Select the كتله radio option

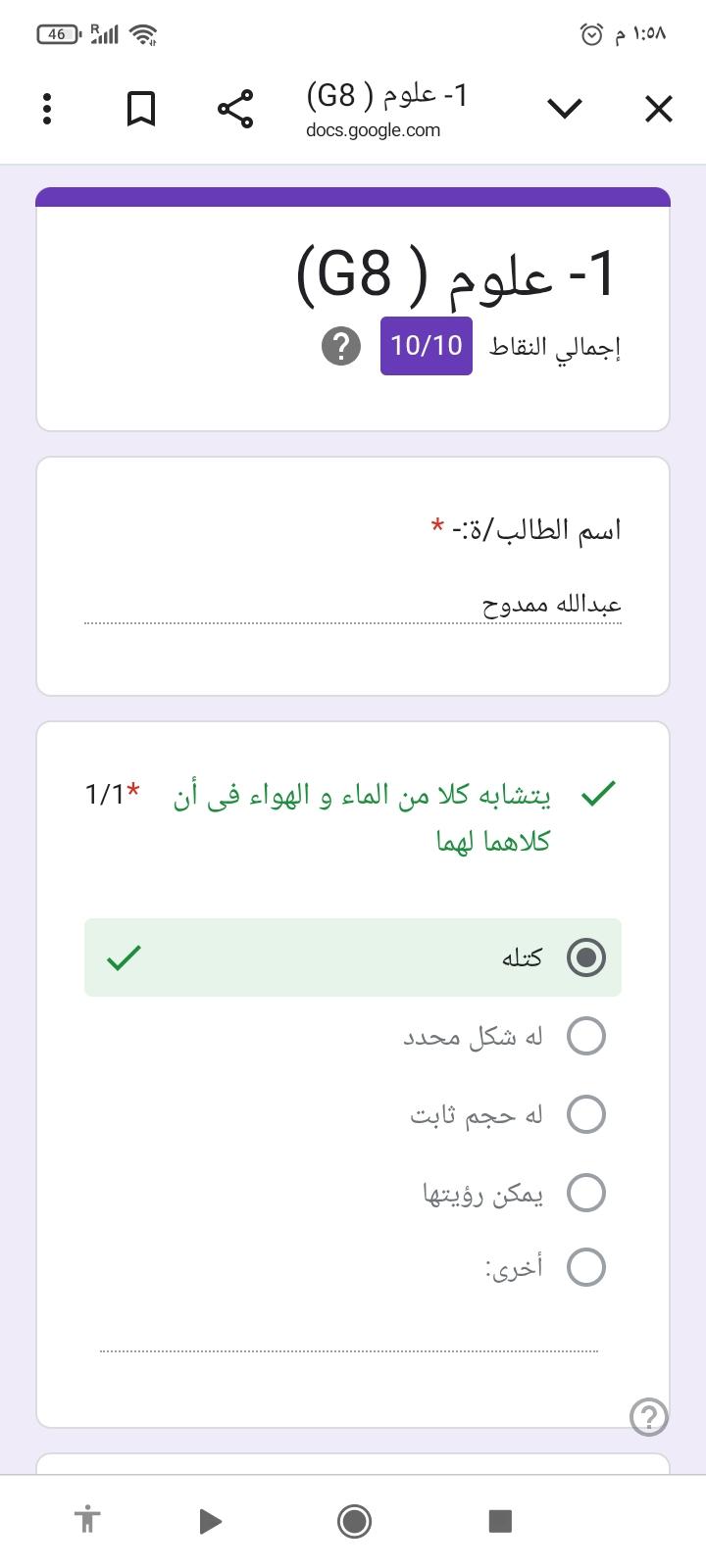pos(586,957)
